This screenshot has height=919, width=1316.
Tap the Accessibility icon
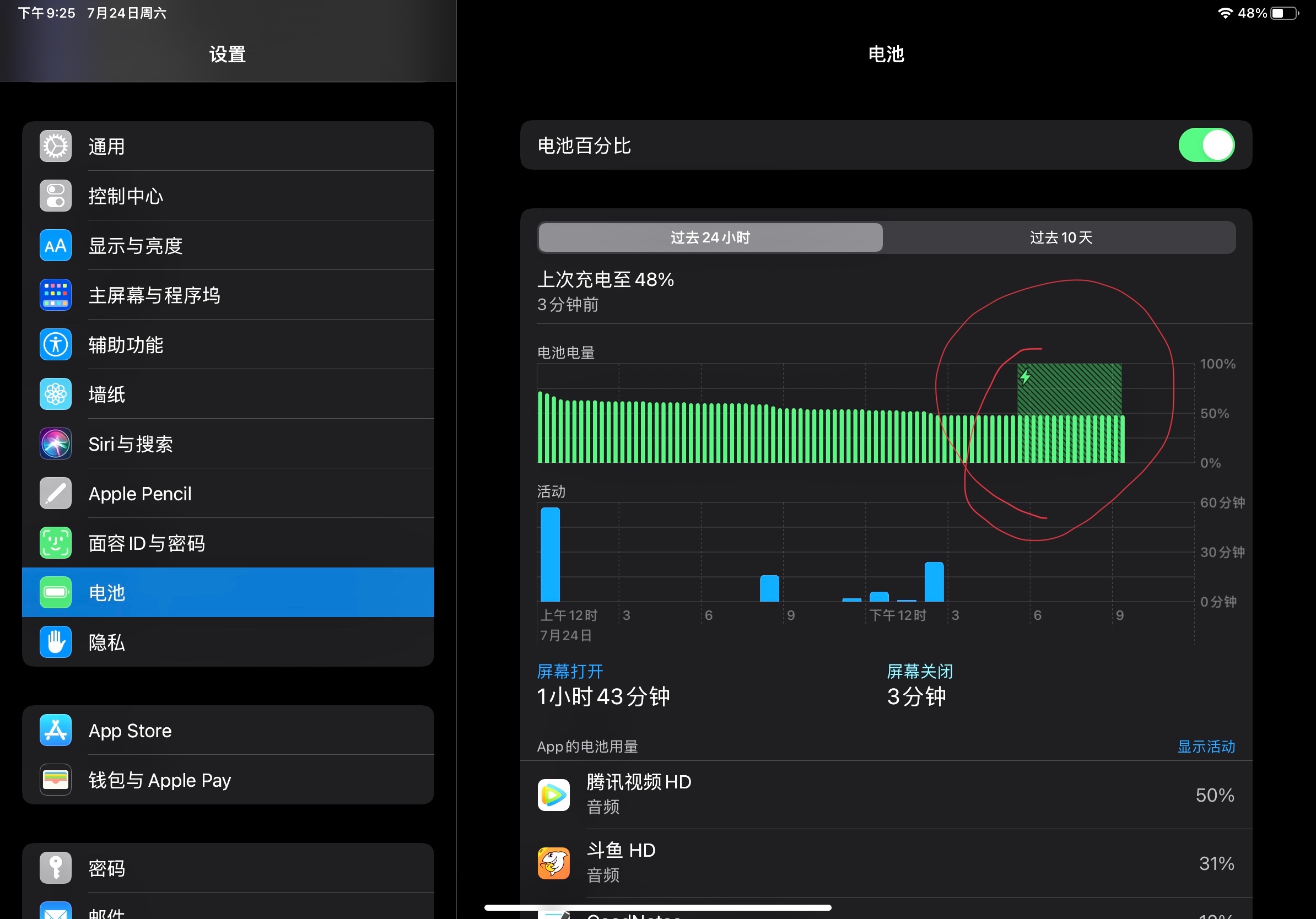(56, 344)
